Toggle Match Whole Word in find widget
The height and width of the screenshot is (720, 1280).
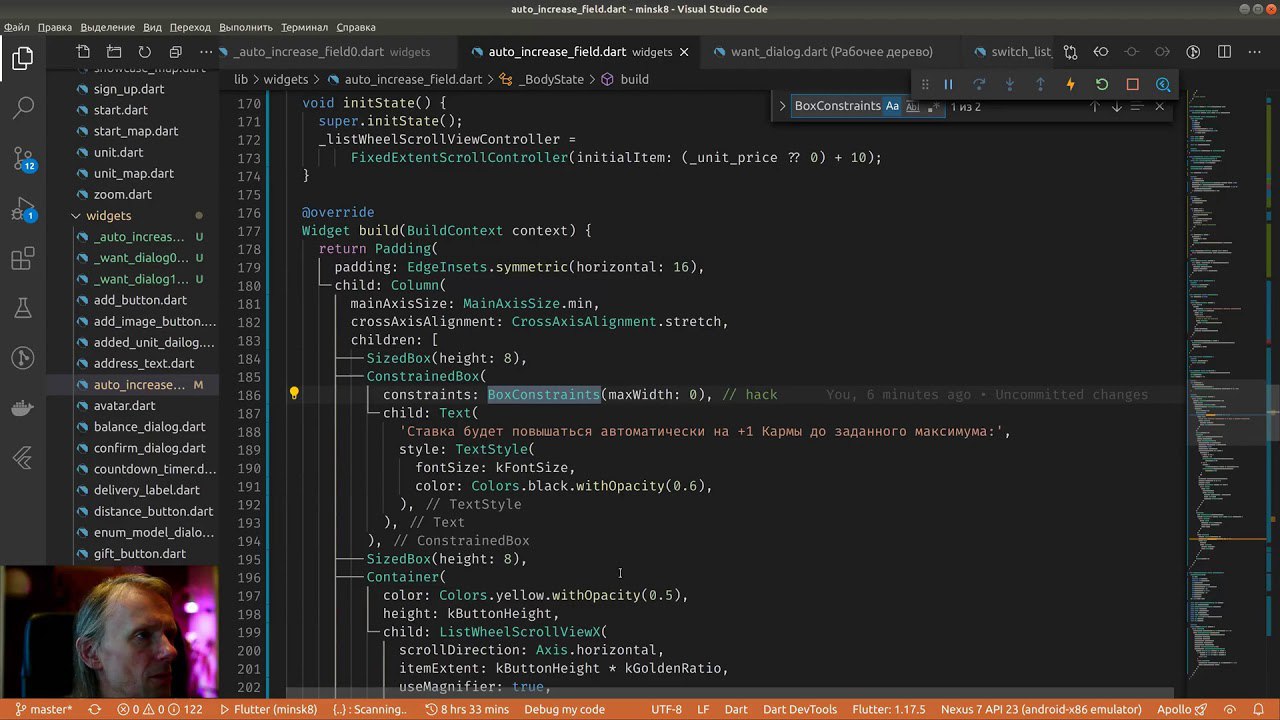click(x=912, y=106)
